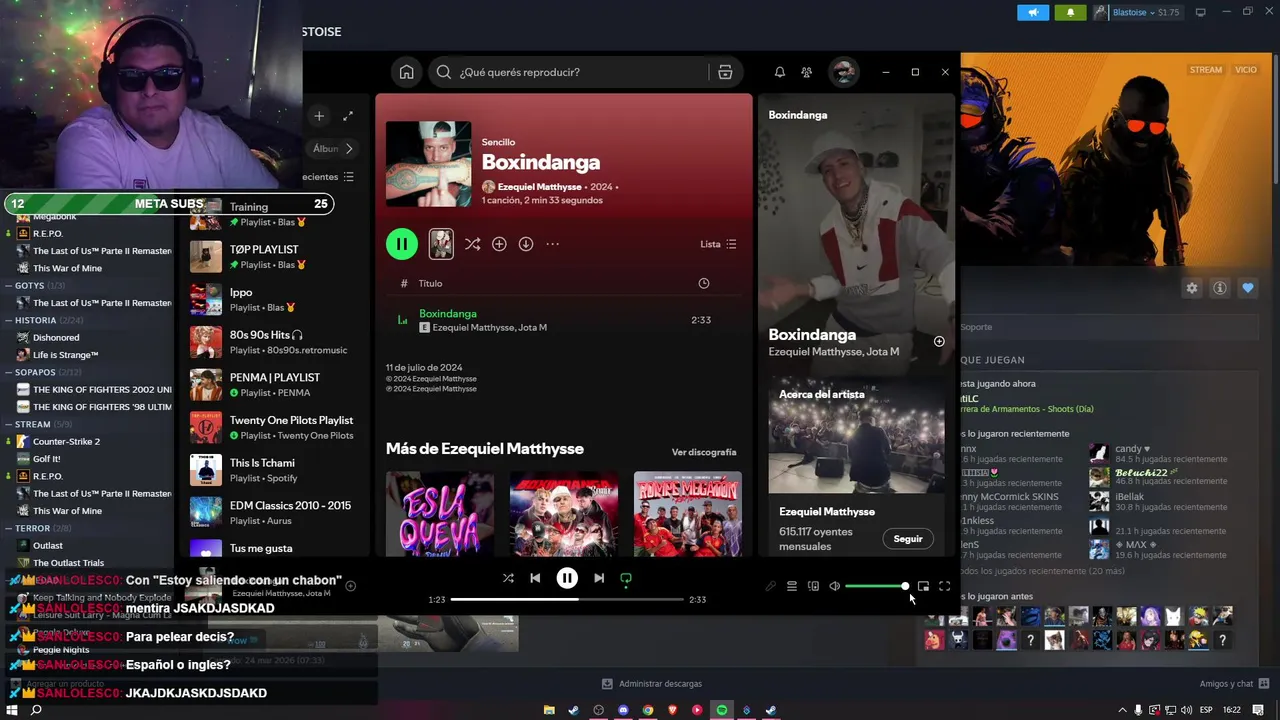1280x720 pixels.
Task: Toggle shuffle in bottom player bar
Action: (508, 578)
